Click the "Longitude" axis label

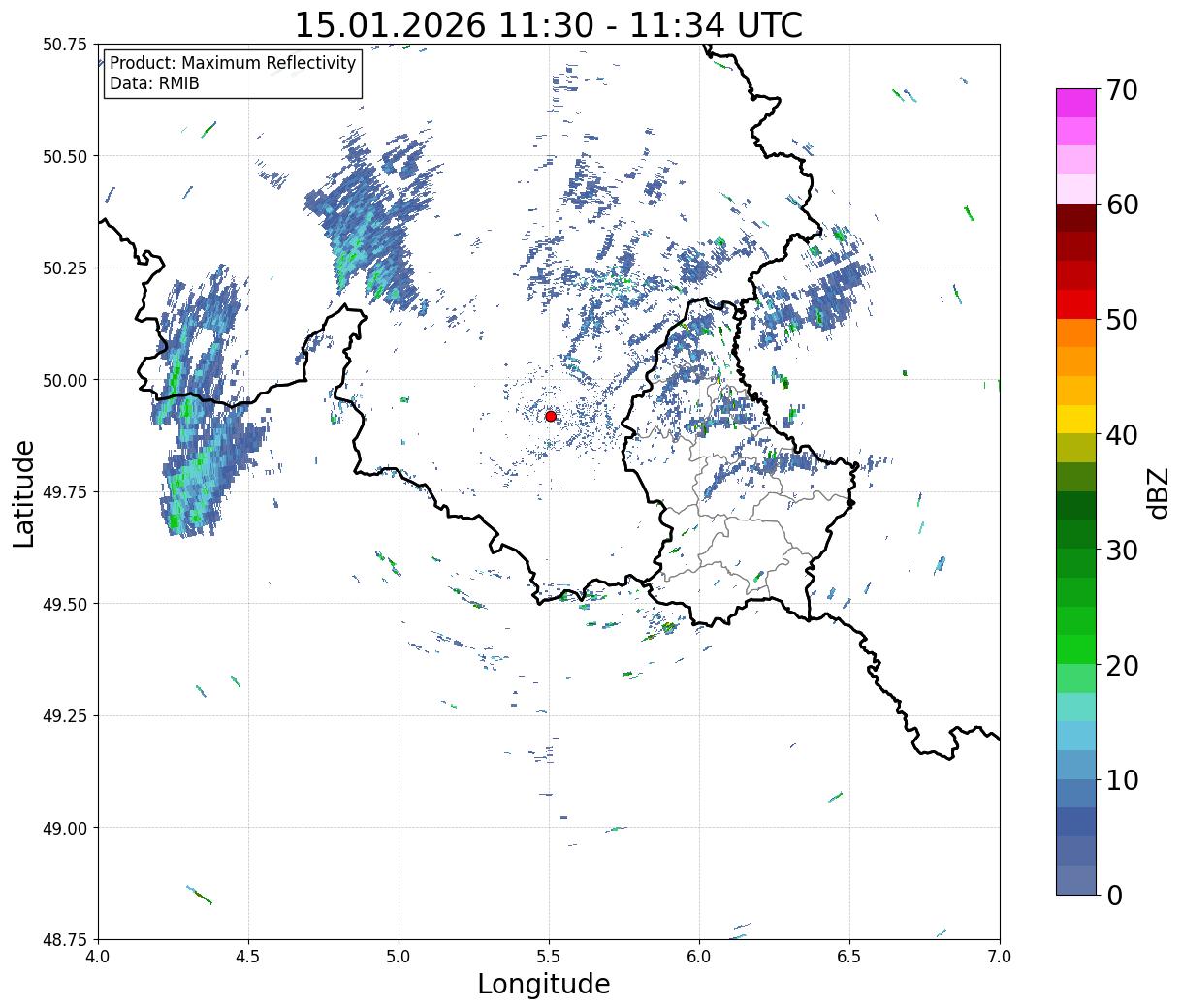click(x=544, y=984)
